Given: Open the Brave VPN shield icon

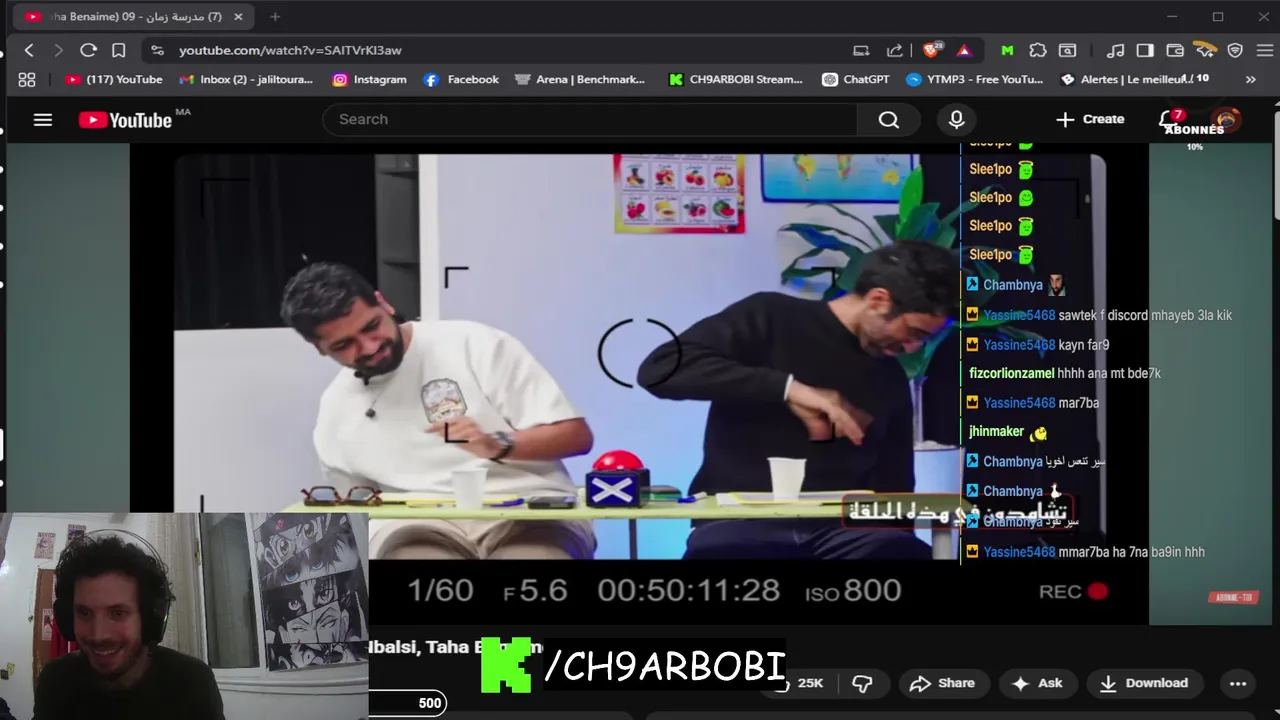Looking at the screenshot, I should [1235, 50].
